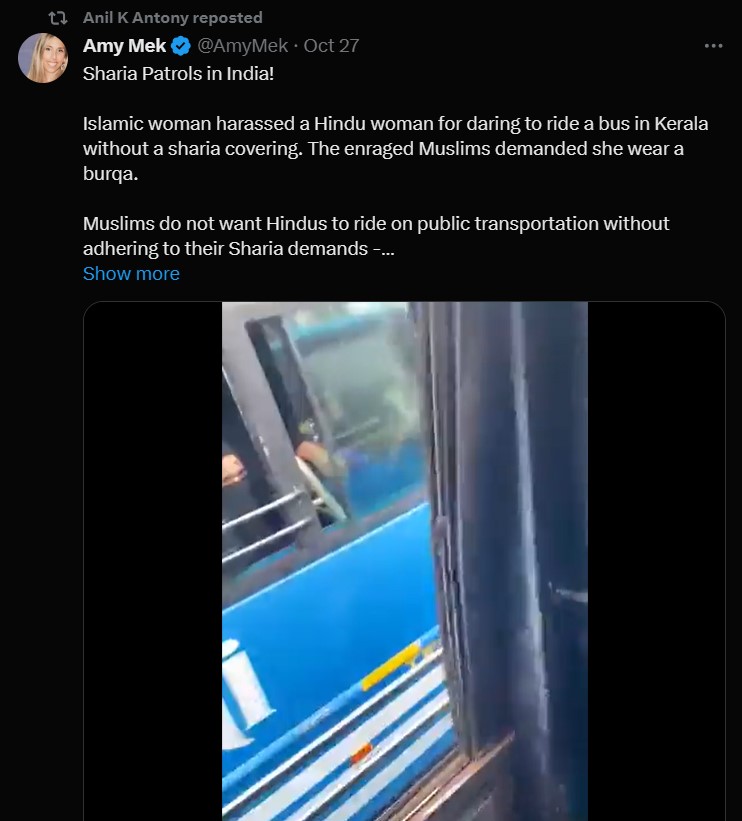
Task: Click the truncated 'Sharia demands -…' line
Action: tap(311, 249)
